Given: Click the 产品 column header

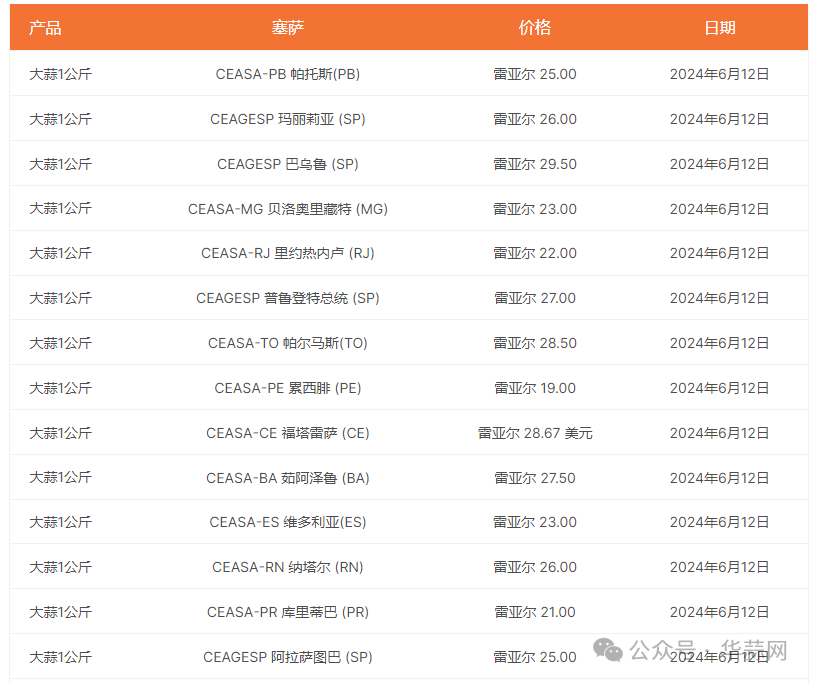Looking at the screenshot, I should [45, 28].
